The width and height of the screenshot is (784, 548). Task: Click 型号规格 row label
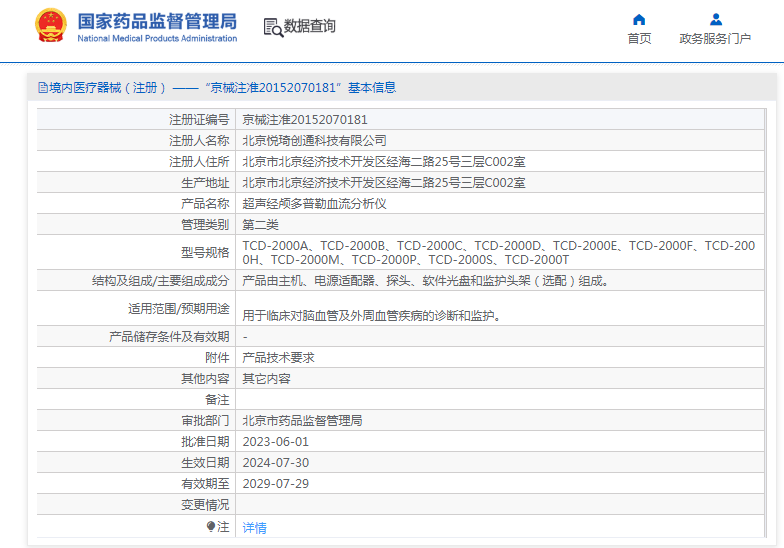(x=204, y=252)
